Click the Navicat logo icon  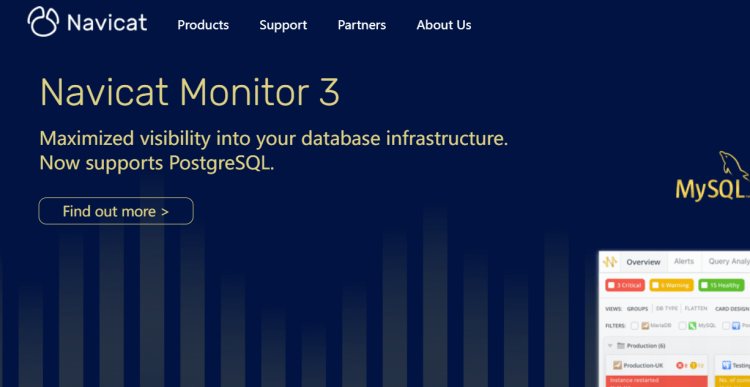pyautogui.click(x=43, y=22)
